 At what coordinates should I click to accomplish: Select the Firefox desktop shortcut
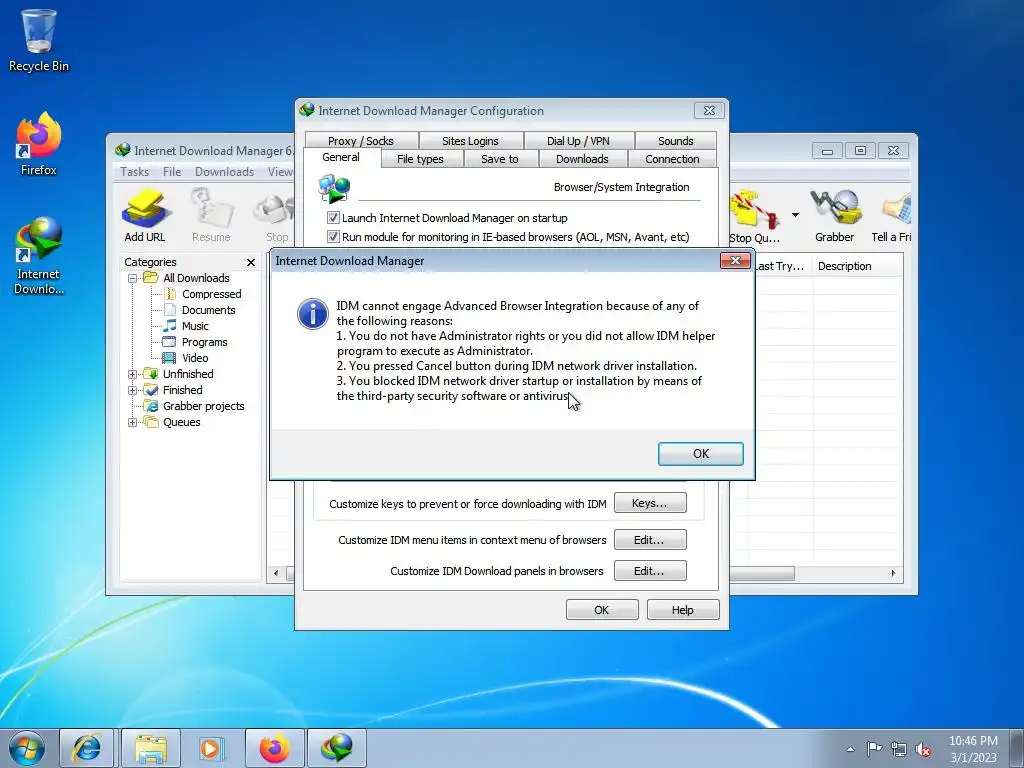[x=39, y=144]
